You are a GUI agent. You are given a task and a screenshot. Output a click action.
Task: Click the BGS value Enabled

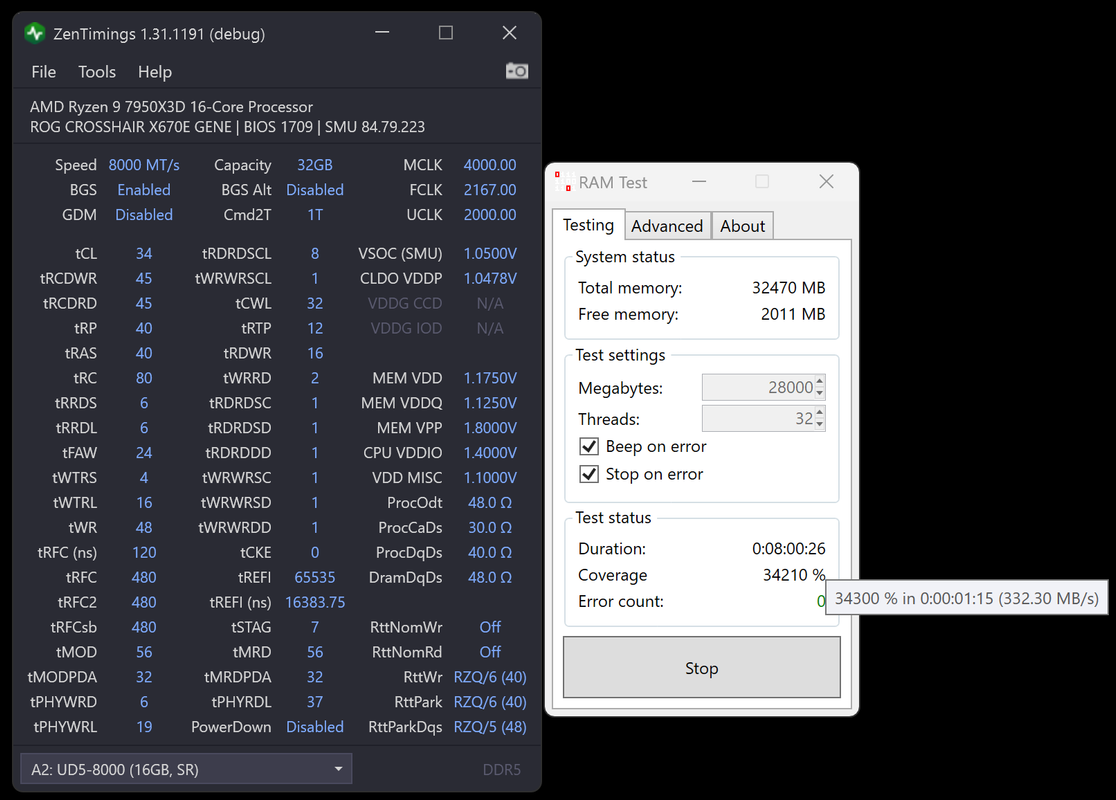click(x=144, y=190)
